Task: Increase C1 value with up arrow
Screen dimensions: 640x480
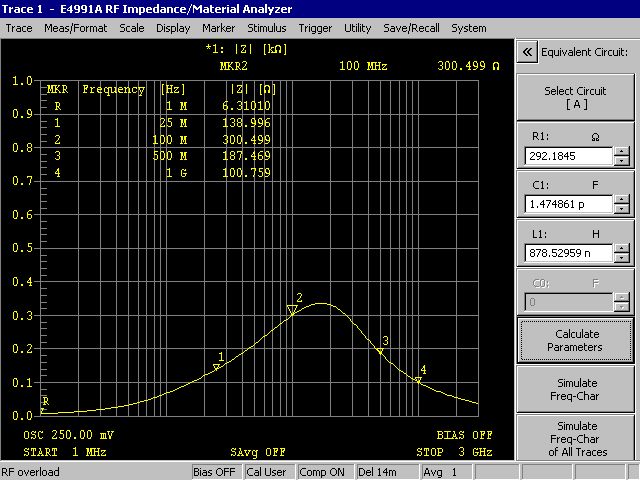Action: click(x=622, y=199)
